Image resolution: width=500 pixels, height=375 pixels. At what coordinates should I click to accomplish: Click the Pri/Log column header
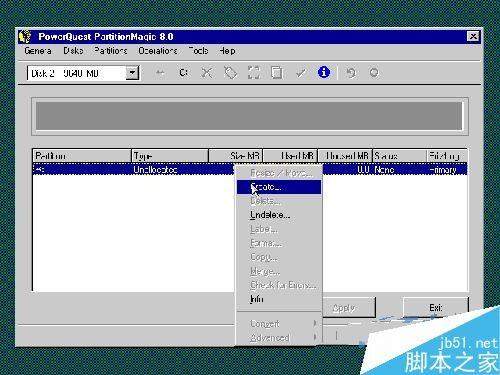click(447, 156)
